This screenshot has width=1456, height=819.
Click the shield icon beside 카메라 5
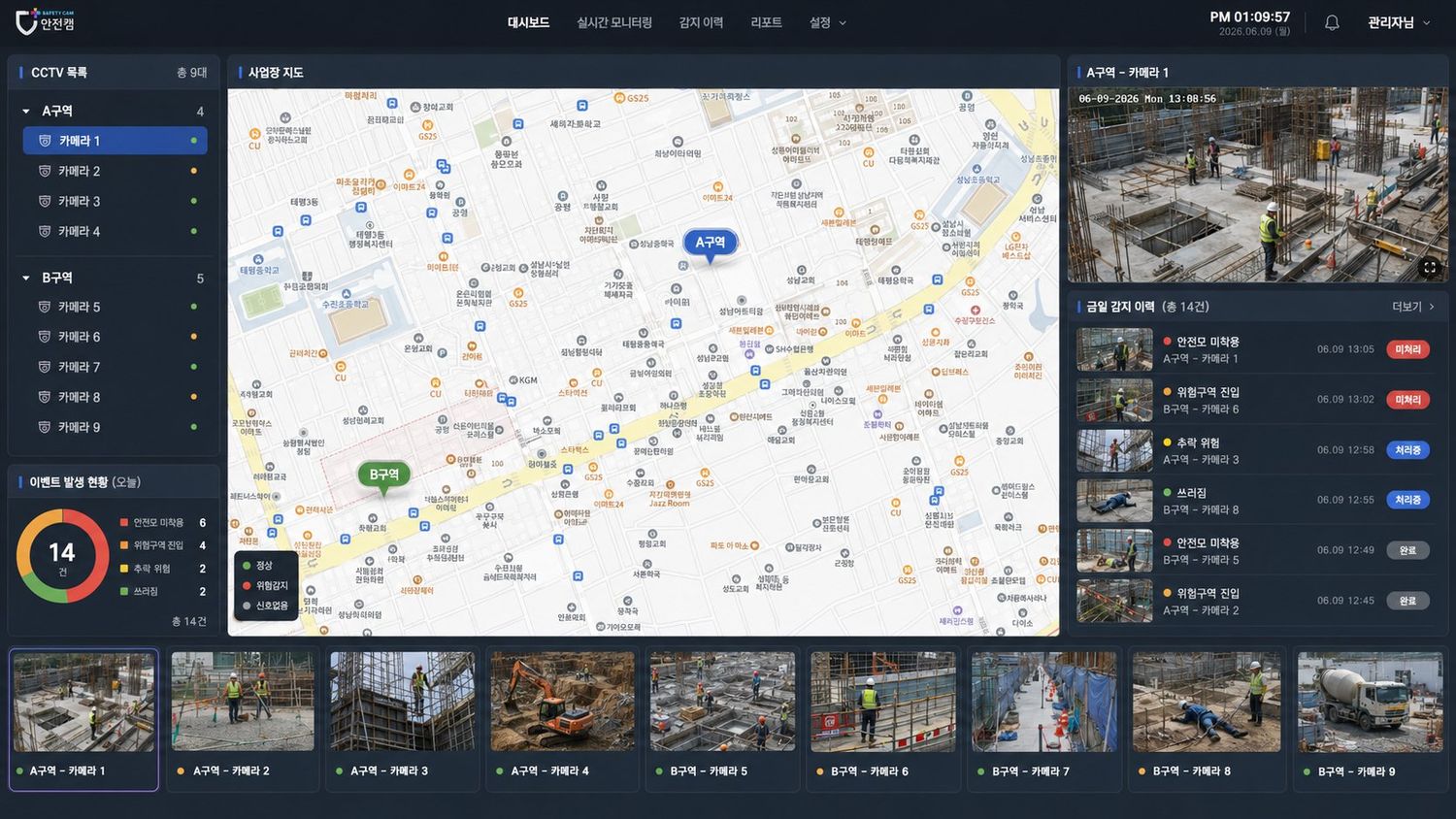pyautogui.click(x=45, y=307)
